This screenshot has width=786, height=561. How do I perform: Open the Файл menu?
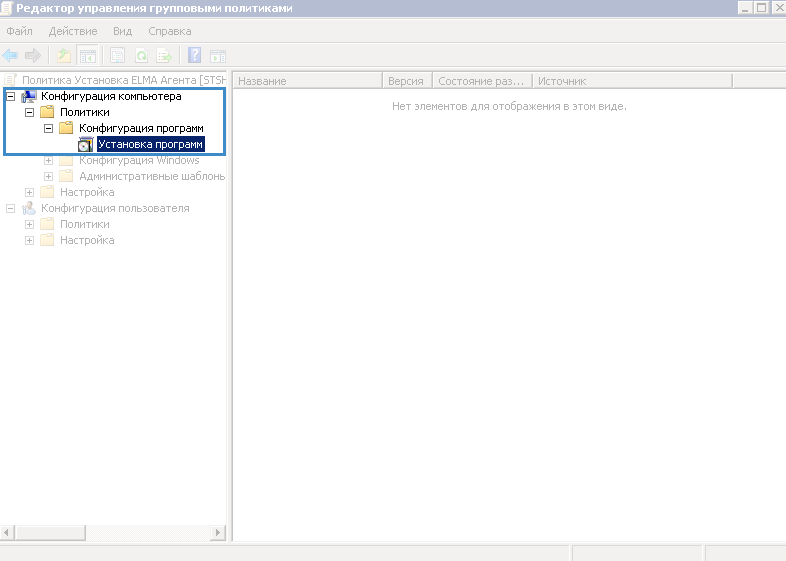pos(20,31)
